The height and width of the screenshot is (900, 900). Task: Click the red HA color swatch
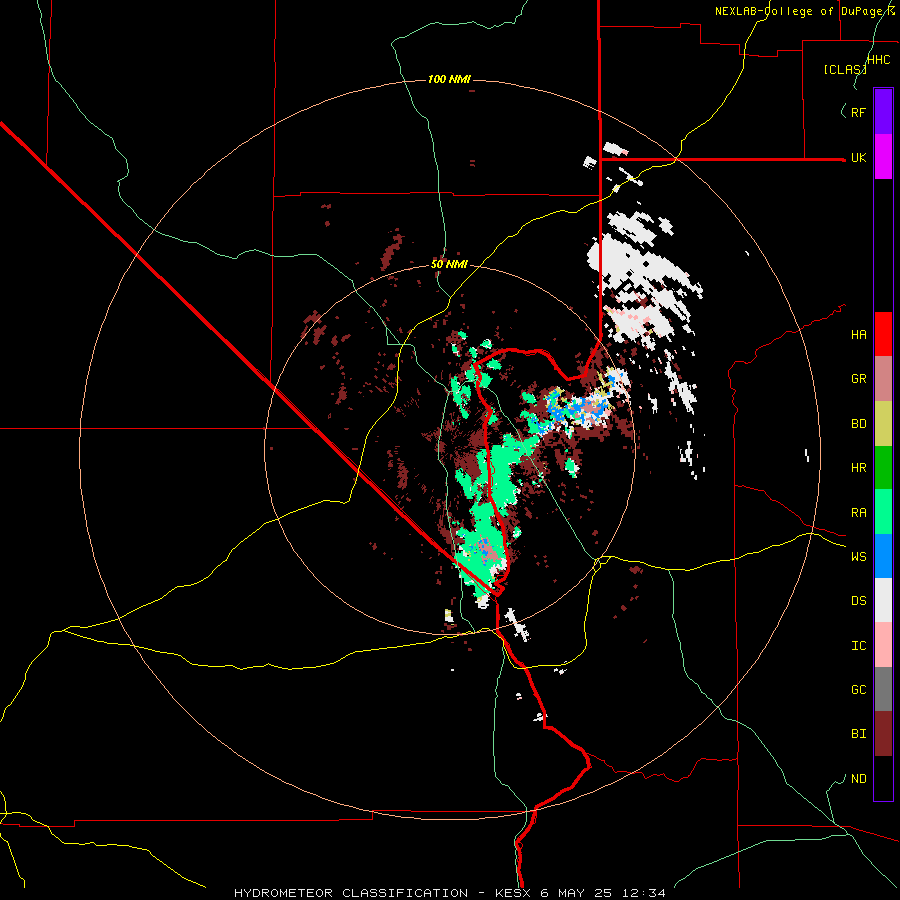(x=883, y=334)
